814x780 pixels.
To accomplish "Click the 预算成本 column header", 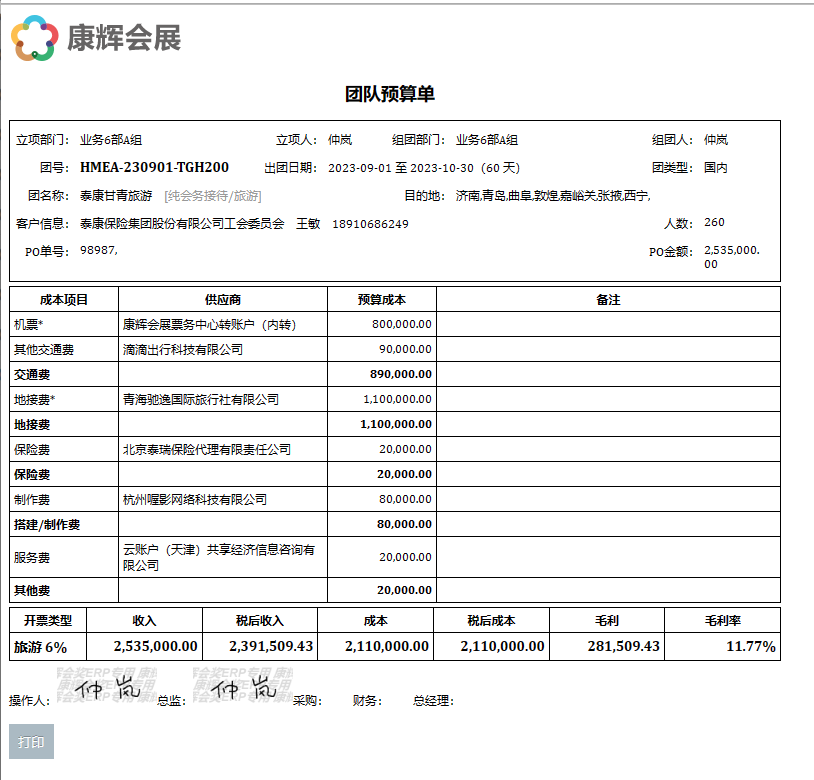I will 381,299.
